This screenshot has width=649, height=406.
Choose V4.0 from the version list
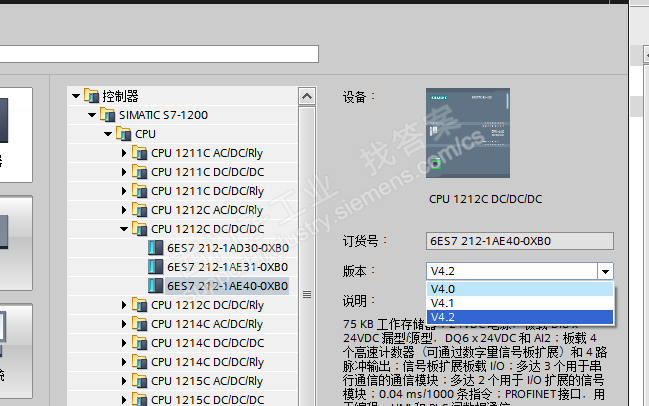(x=520, y=289)
